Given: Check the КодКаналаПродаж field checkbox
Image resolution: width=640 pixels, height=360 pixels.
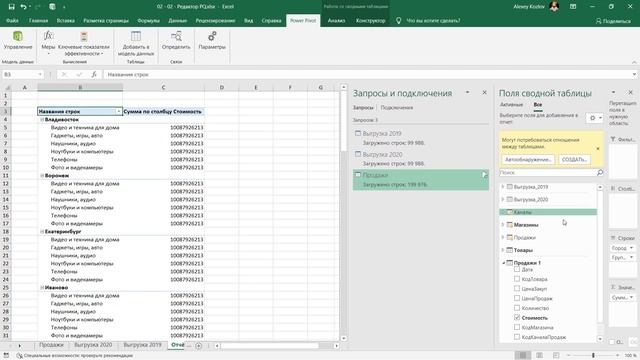Looking at the screenshot, I should click(x=517, y=337).
